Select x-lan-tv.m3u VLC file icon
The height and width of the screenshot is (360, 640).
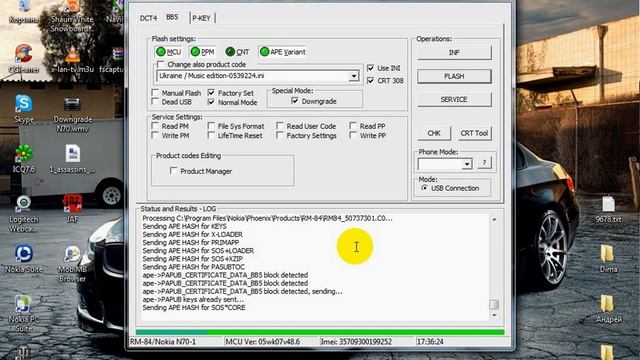[72, 59]
